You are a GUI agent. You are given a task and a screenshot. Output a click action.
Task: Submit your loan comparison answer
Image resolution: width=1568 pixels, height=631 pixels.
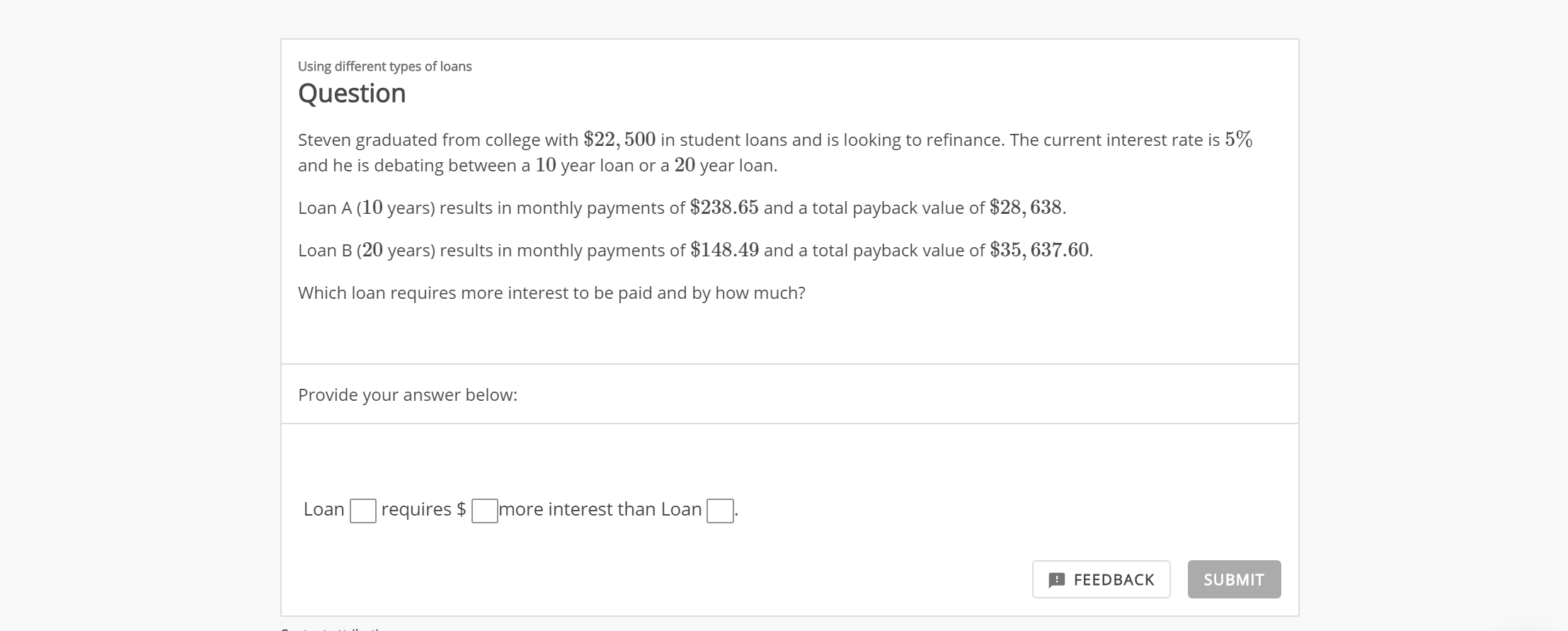[1234, 579]
